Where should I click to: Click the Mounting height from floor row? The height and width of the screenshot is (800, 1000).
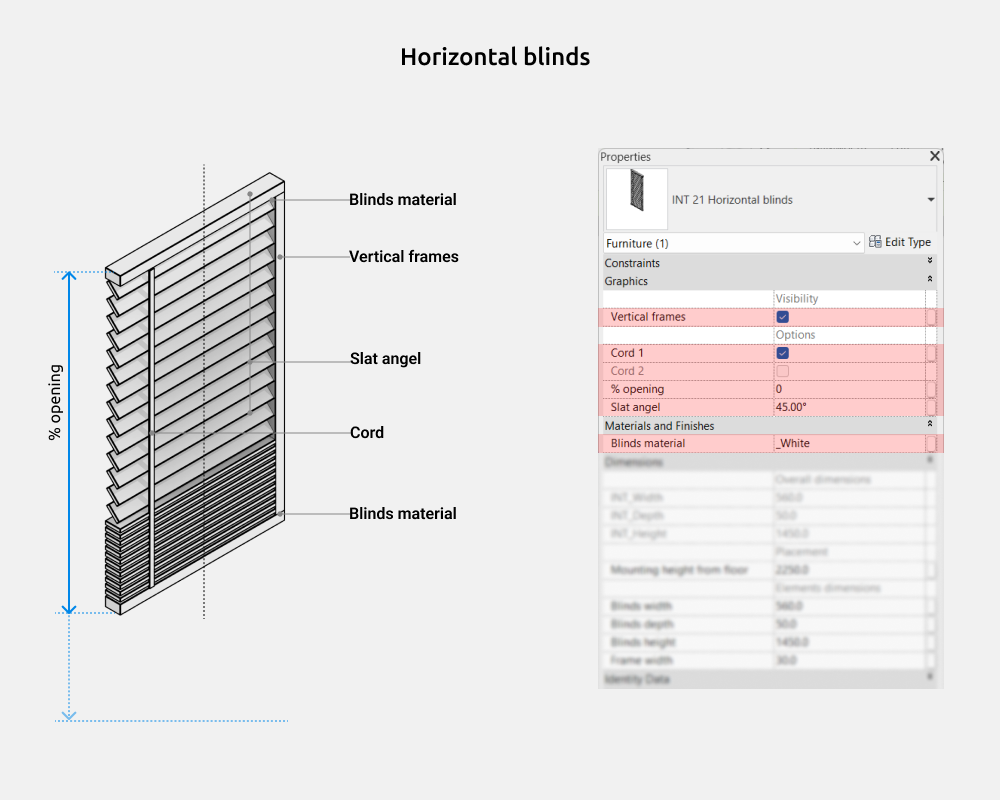tap(768, 570)
